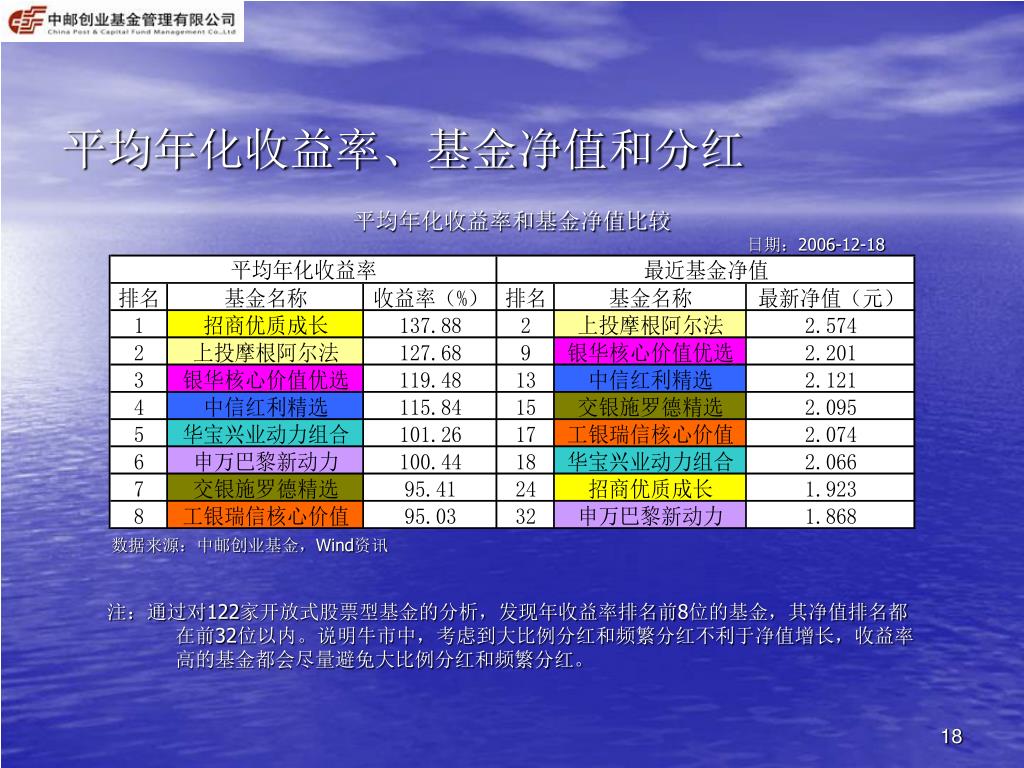Click "申万巴黎新动力" beside yield 100.44
The height and width of the screenshot is (768, 1024).
pos(265,461)
